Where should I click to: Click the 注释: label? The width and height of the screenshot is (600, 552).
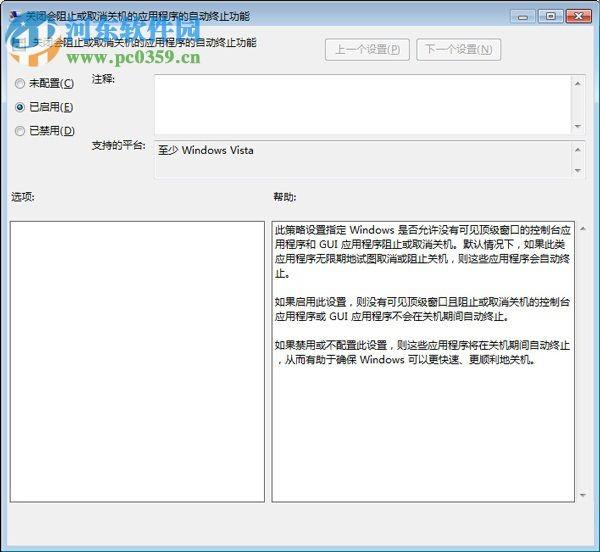tap(103, 79)
